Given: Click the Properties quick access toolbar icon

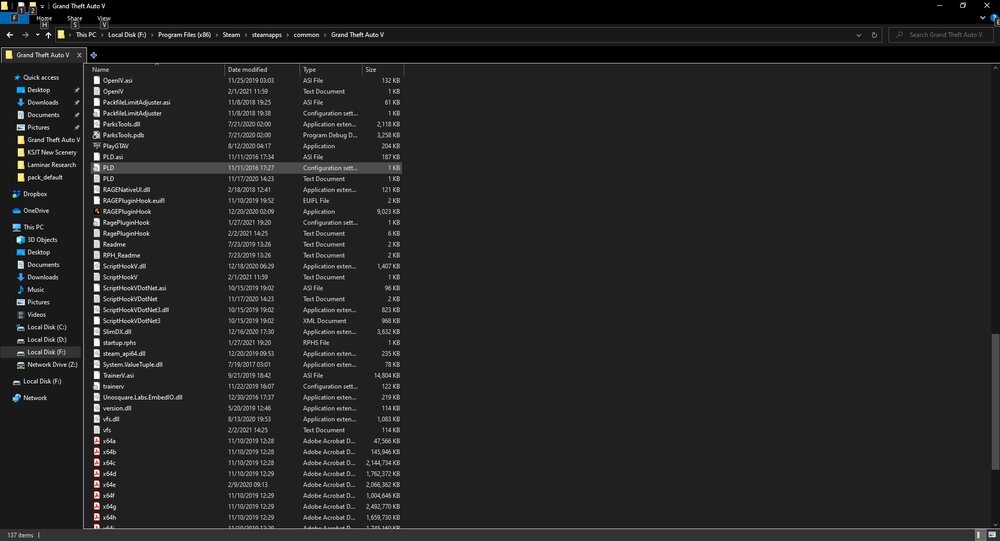Looking at the screenshot, I should 20,6.
